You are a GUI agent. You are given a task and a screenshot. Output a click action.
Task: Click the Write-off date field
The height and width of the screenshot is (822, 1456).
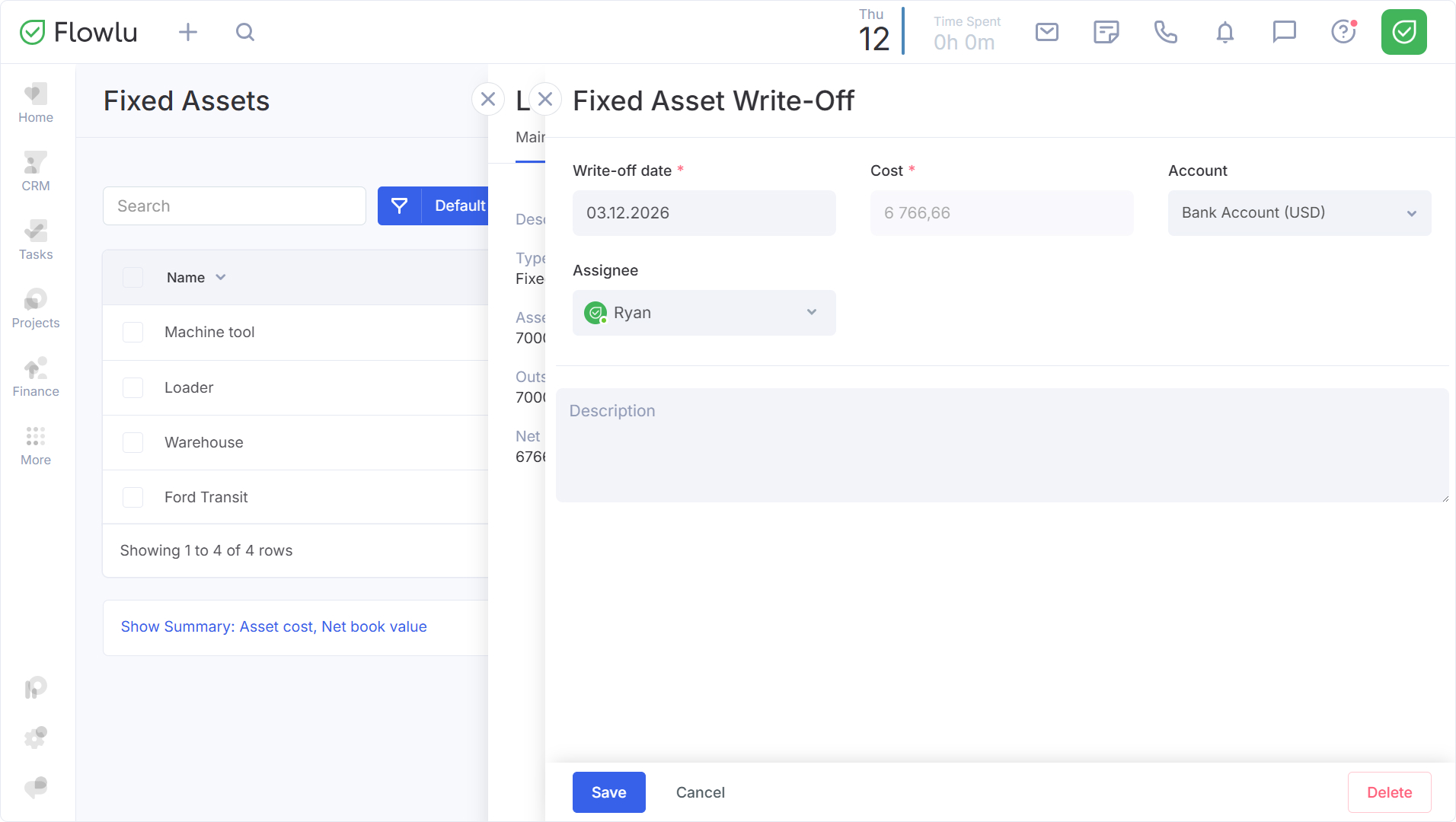[704, 213]
